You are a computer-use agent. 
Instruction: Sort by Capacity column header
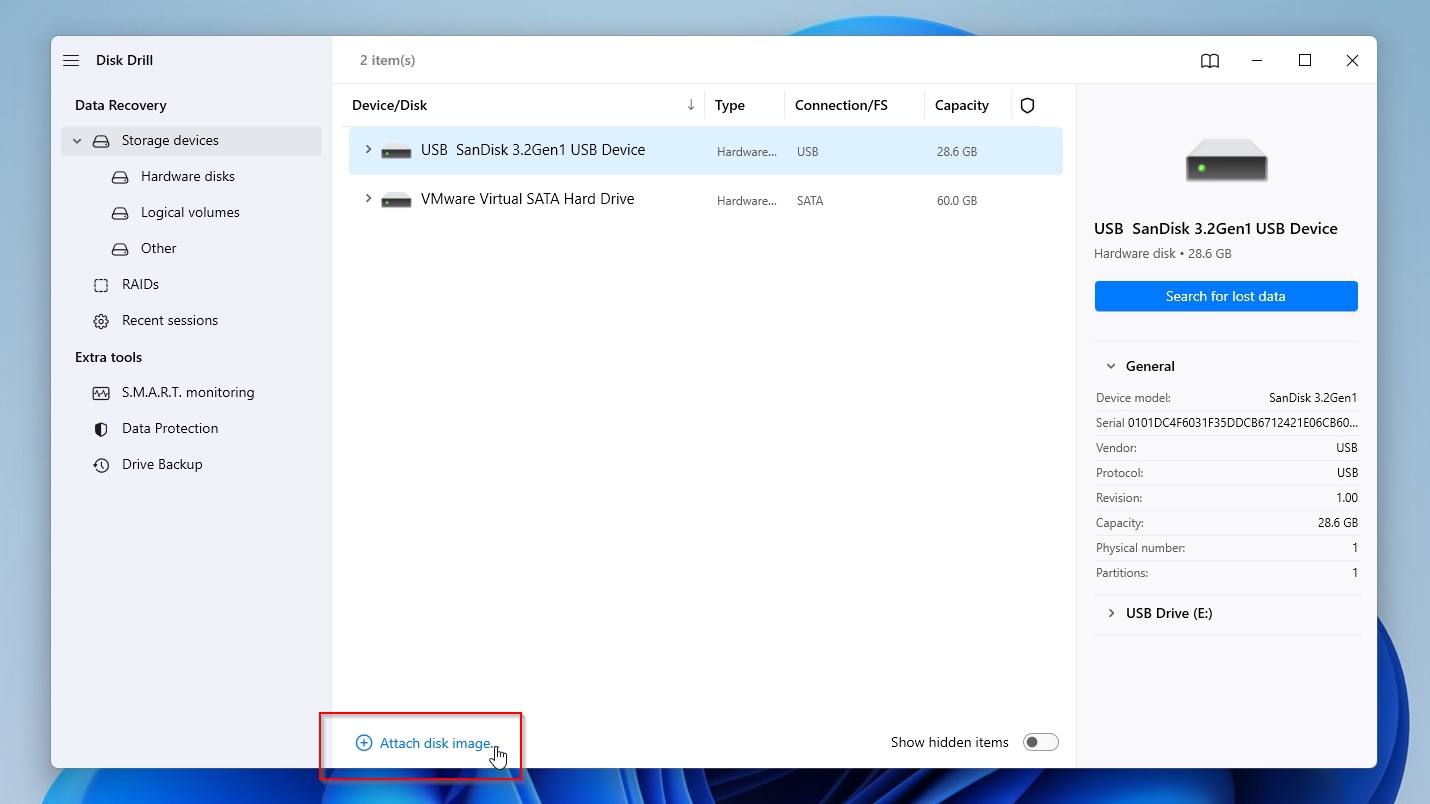pyautogui.click(x=962, y=105)
